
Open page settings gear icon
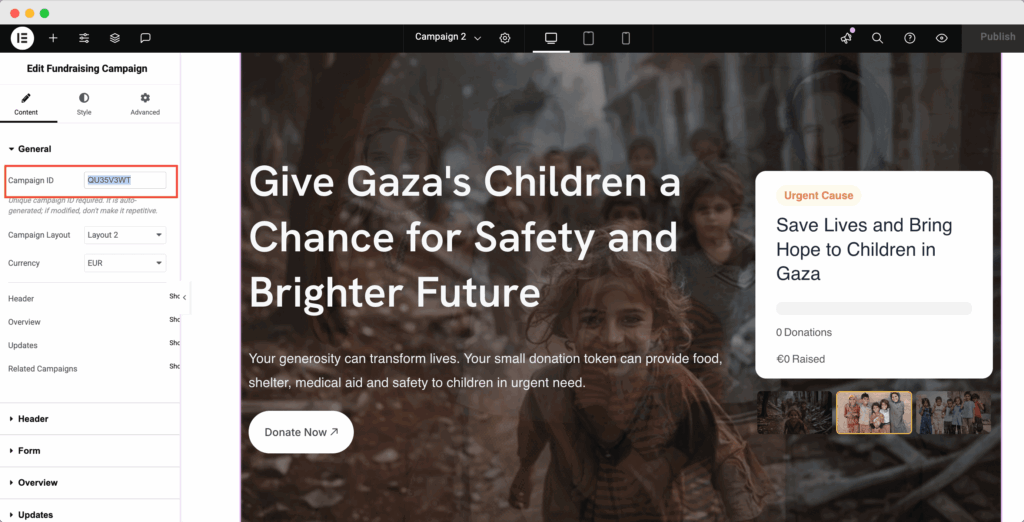pyautogui.click(x=505, y=38)
